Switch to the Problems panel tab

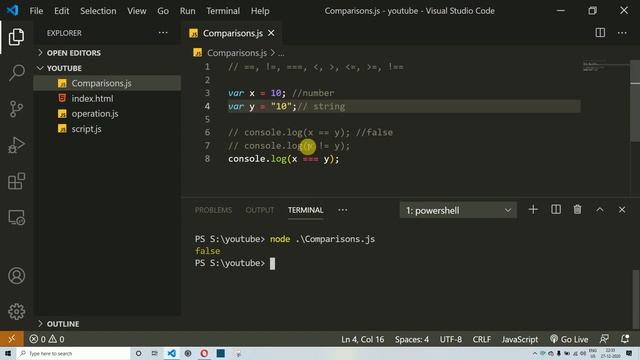(213, 210)
